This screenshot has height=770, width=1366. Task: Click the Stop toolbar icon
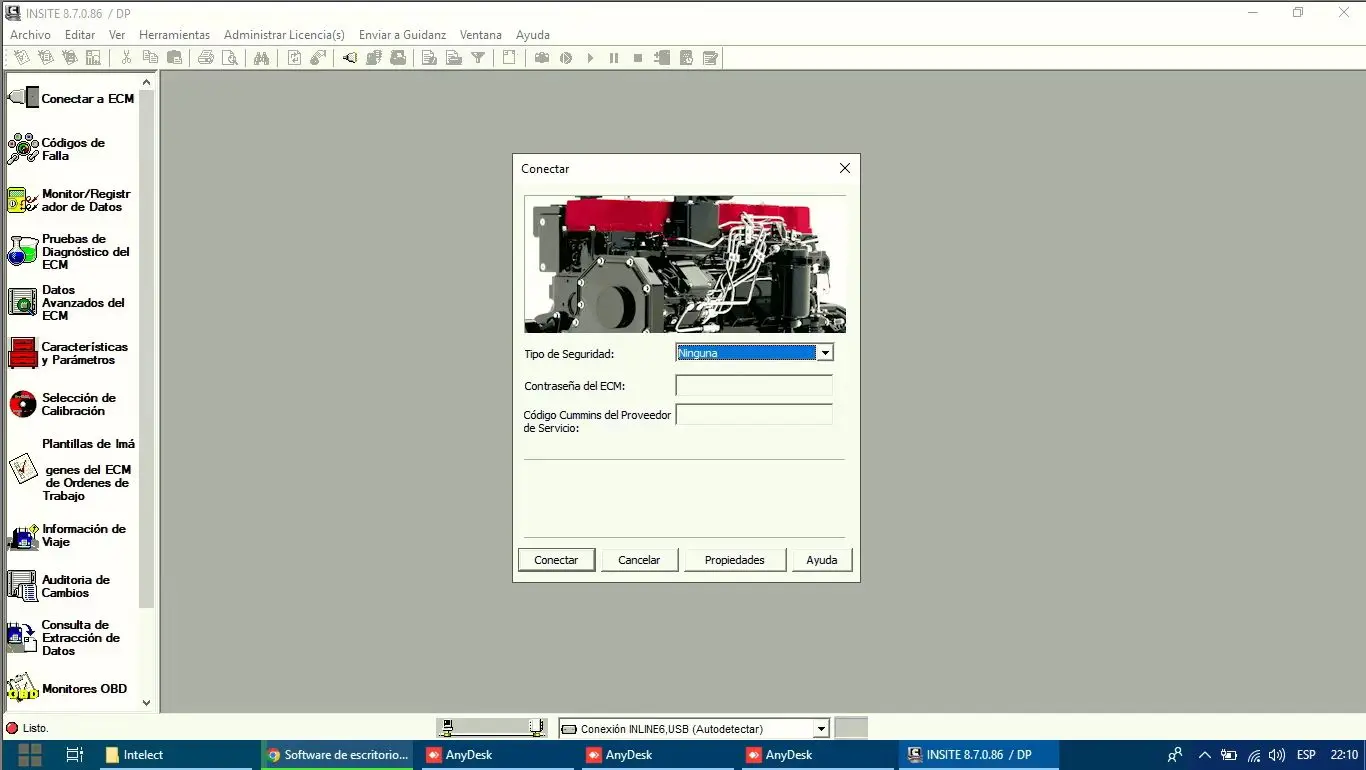click(638, 58)
